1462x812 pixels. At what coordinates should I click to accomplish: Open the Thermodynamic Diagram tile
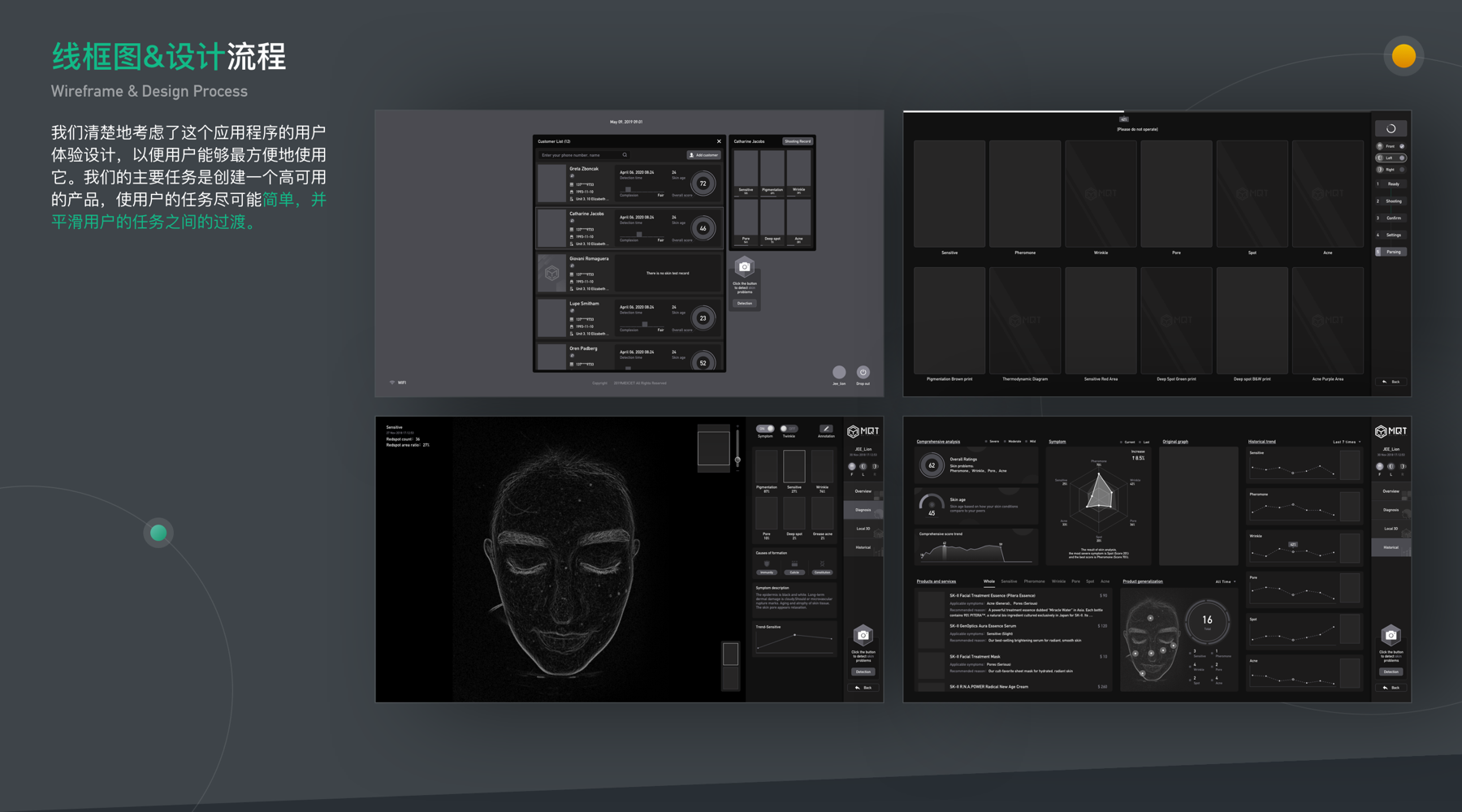tap(1025, 320)
